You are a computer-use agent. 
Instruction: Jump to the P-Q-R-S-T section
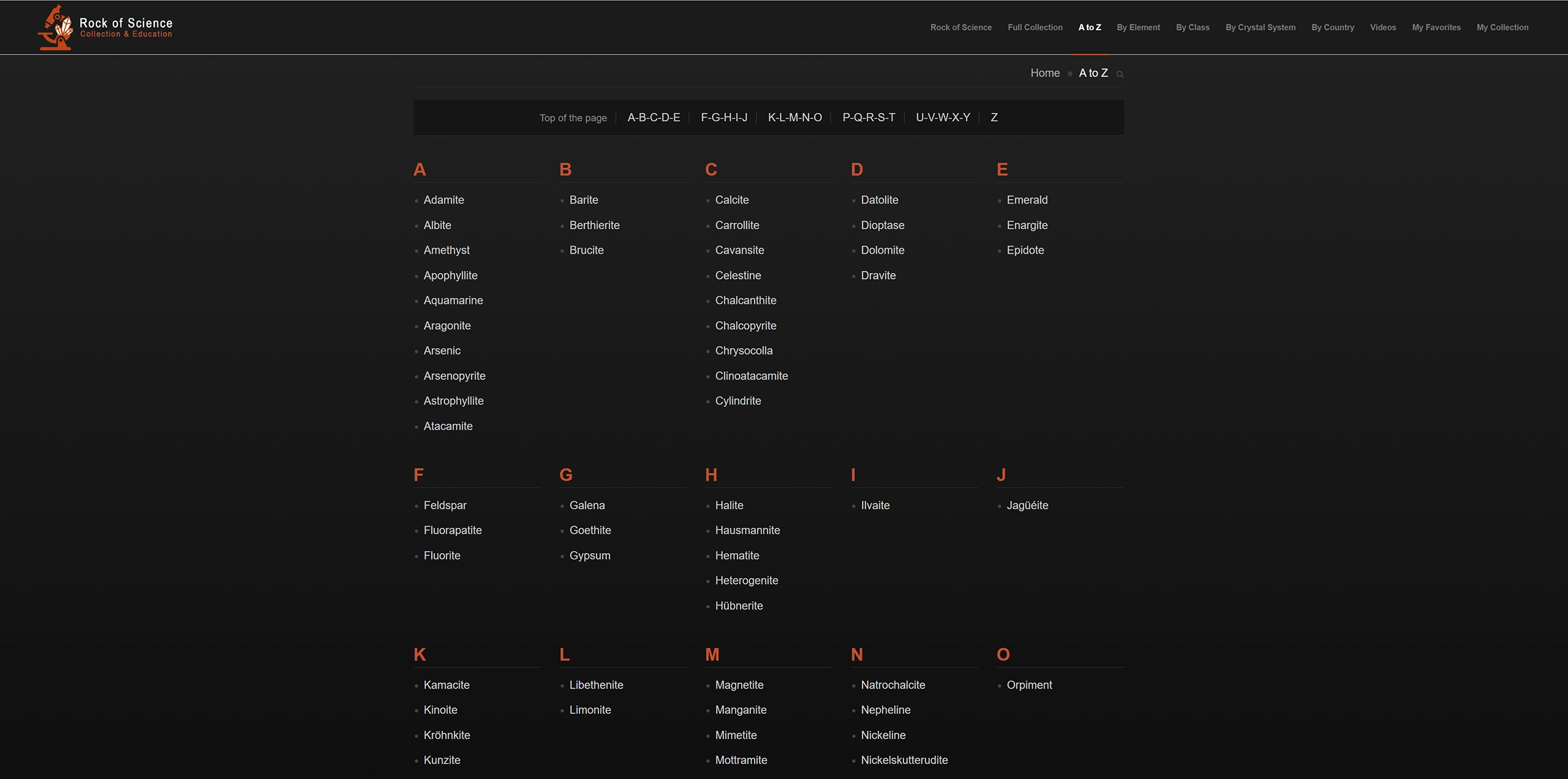(869, 117)
